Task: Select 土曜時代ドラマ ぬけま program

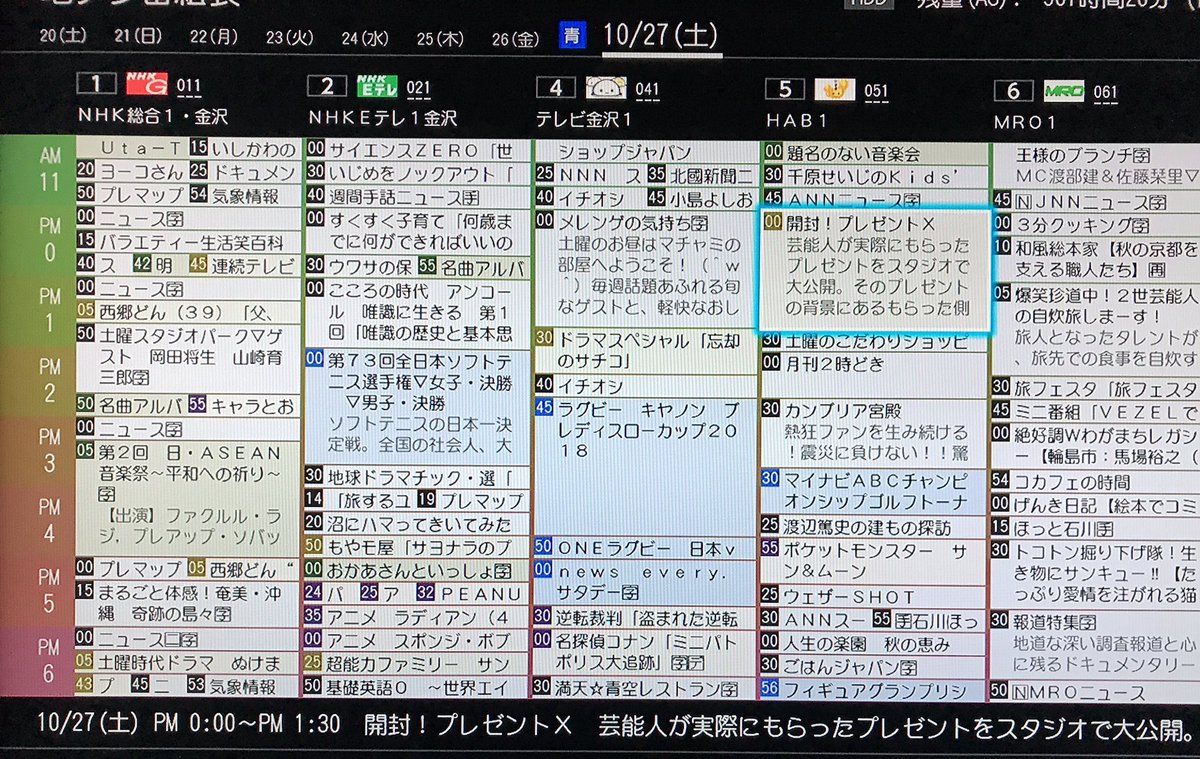Action: tap(188, 661)
